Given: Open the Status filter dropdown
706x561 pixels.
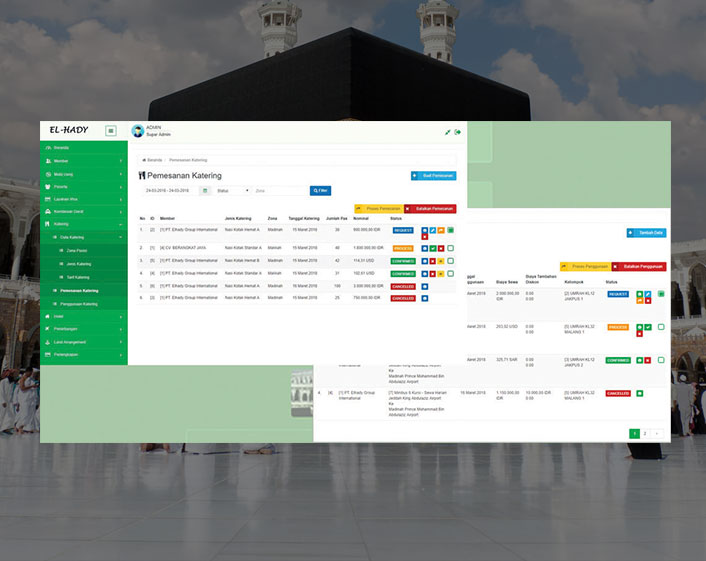Looking at the screenshot, I should (233, 190).
